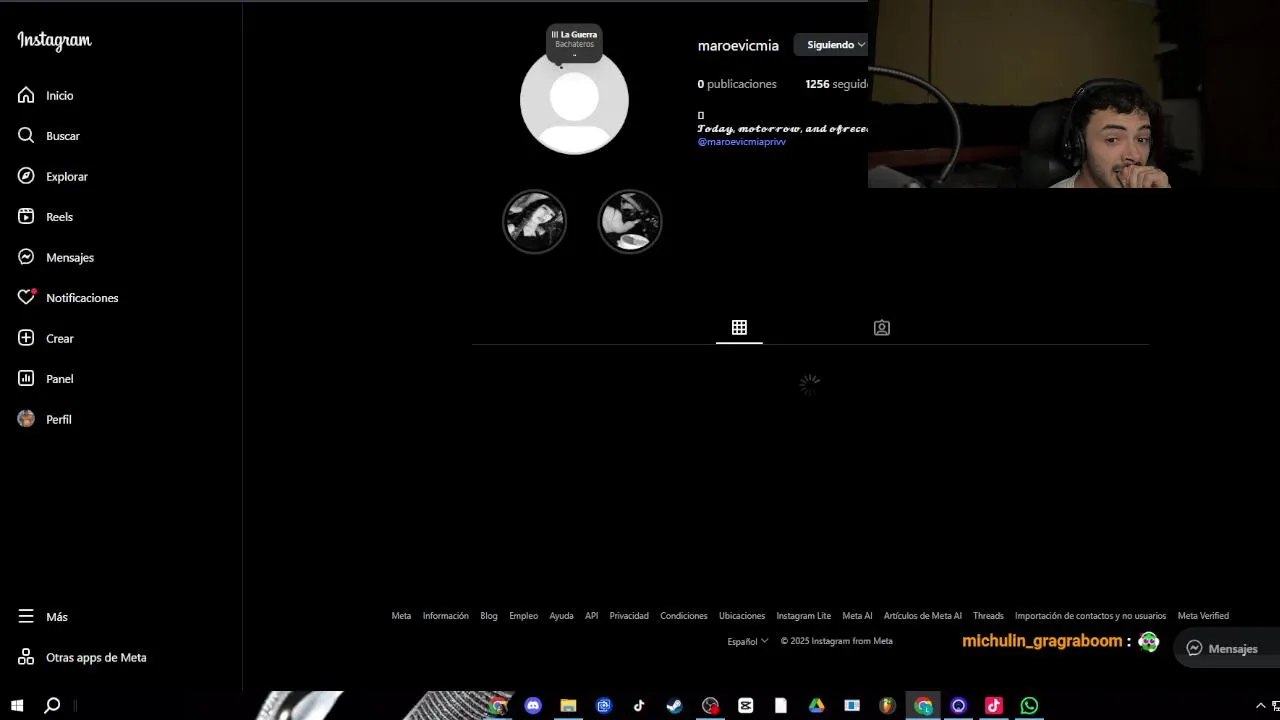Open Reels in the sidebar
This screenshot has width=1280, height=720.
point(46,216)
